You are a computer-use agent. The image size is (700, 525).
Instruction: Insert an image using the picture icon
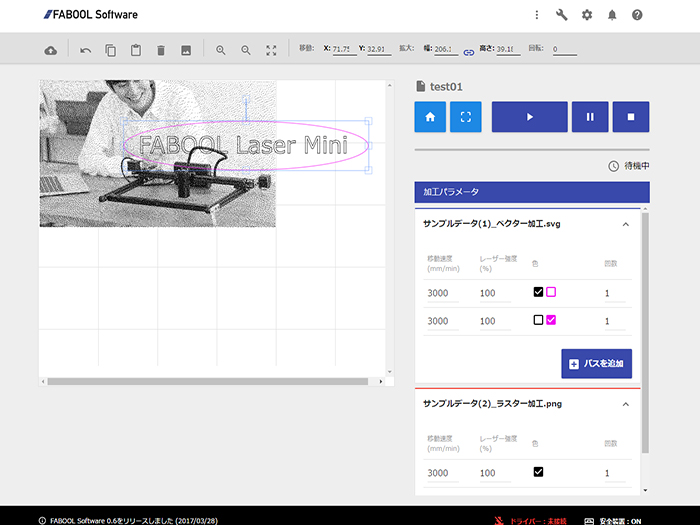click(x=186, y=50)
